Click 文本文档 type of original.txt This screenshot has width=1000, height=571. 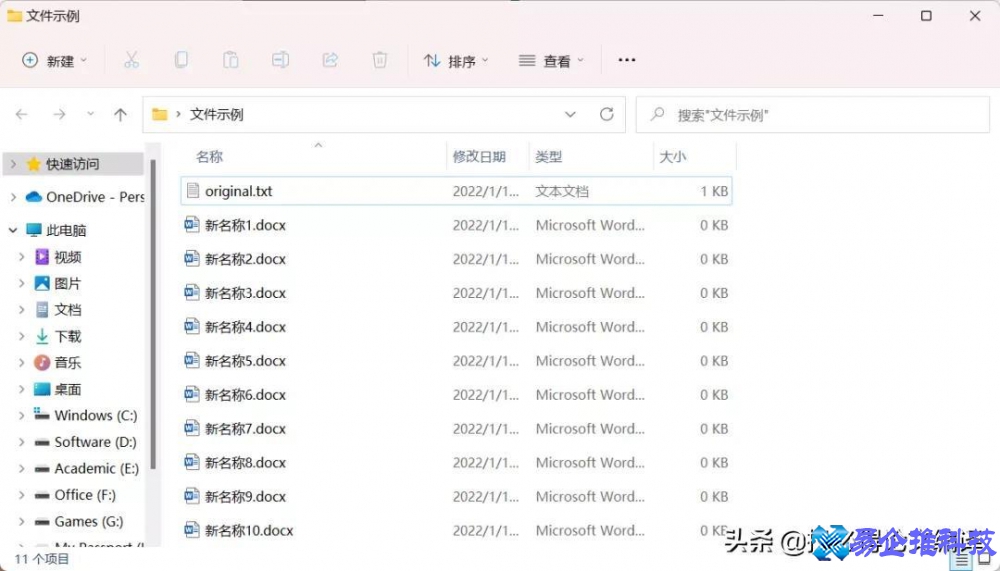pyautogui.click(x=562, y=191)
